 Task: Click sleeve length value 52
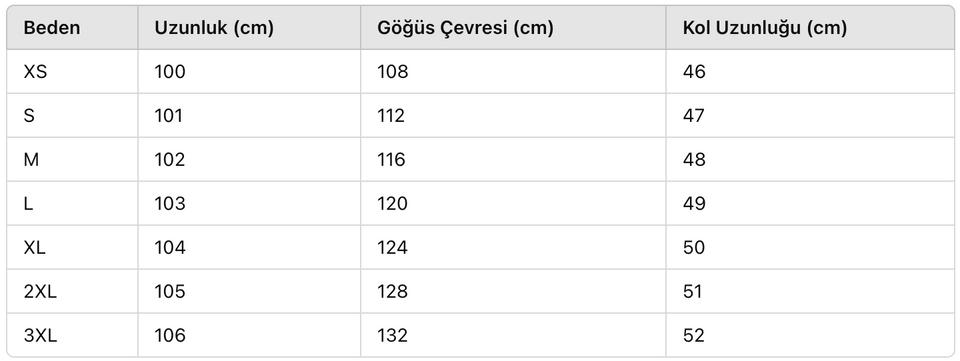pos(694,336)
